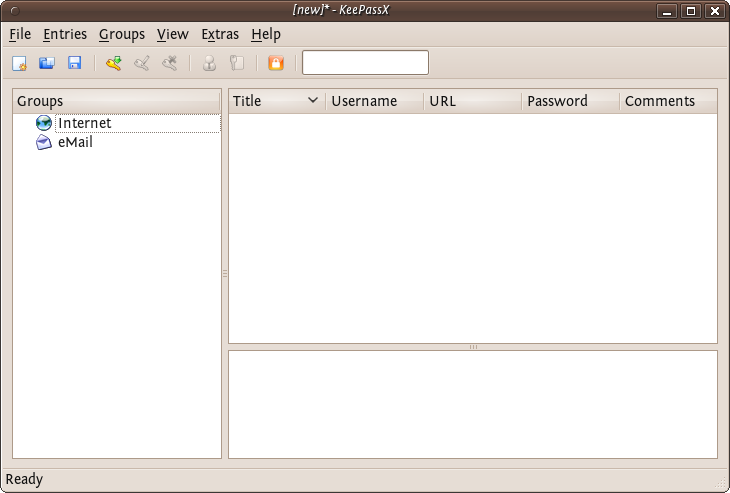Open the Extras menu
Image resolution: width=730 pixels, height=493 pixels.
[x=220, y=34]
